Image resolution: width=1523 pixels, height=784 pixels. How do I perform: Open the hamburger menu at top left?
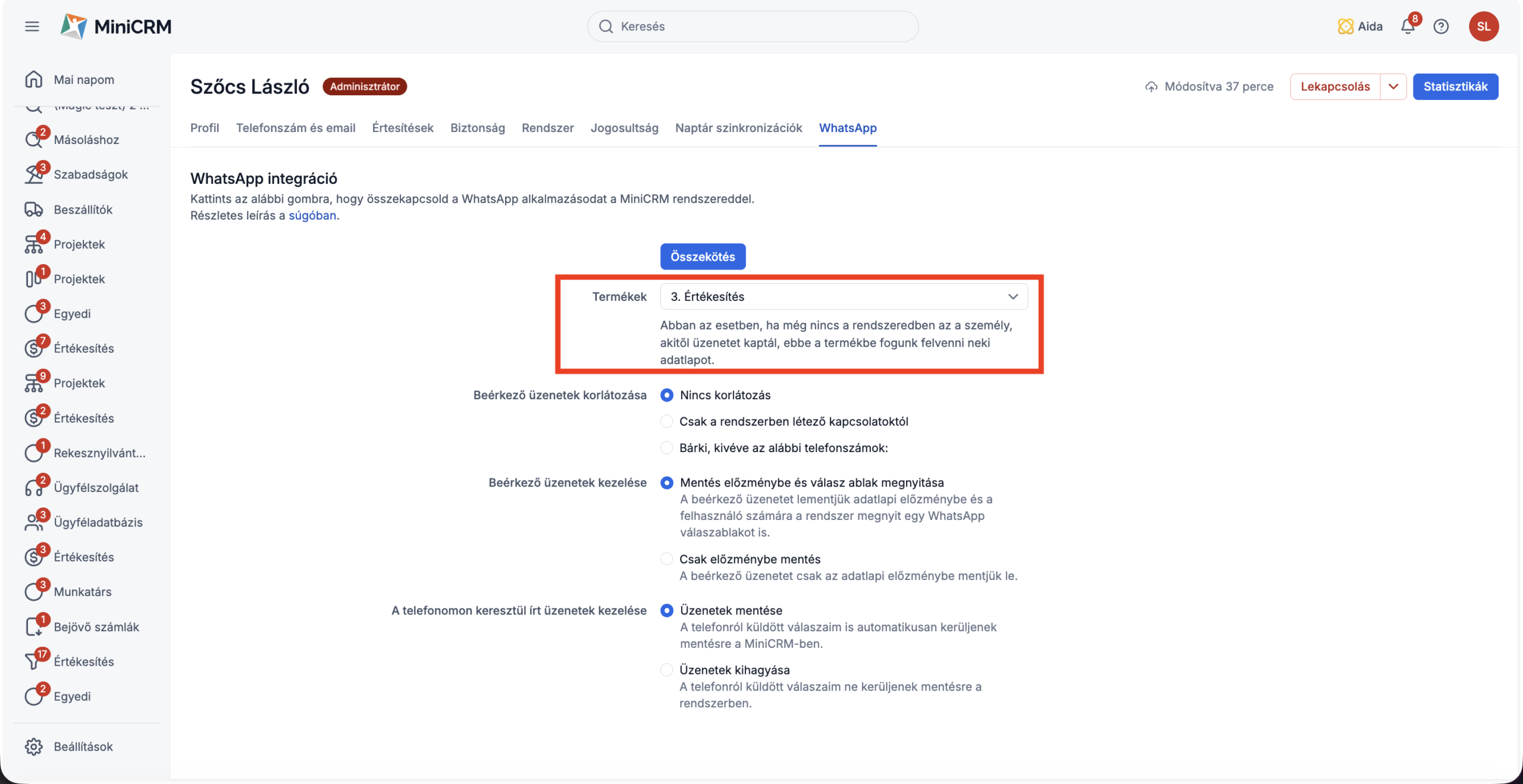tap(32, 26)
